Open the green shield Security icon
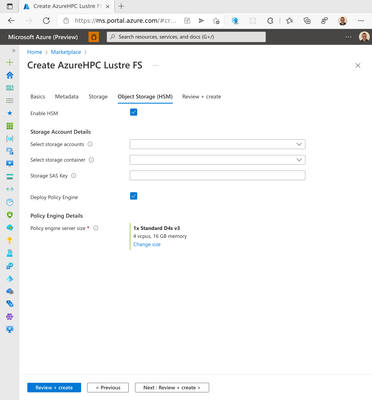The image size is (372, 400). [10, 215]
